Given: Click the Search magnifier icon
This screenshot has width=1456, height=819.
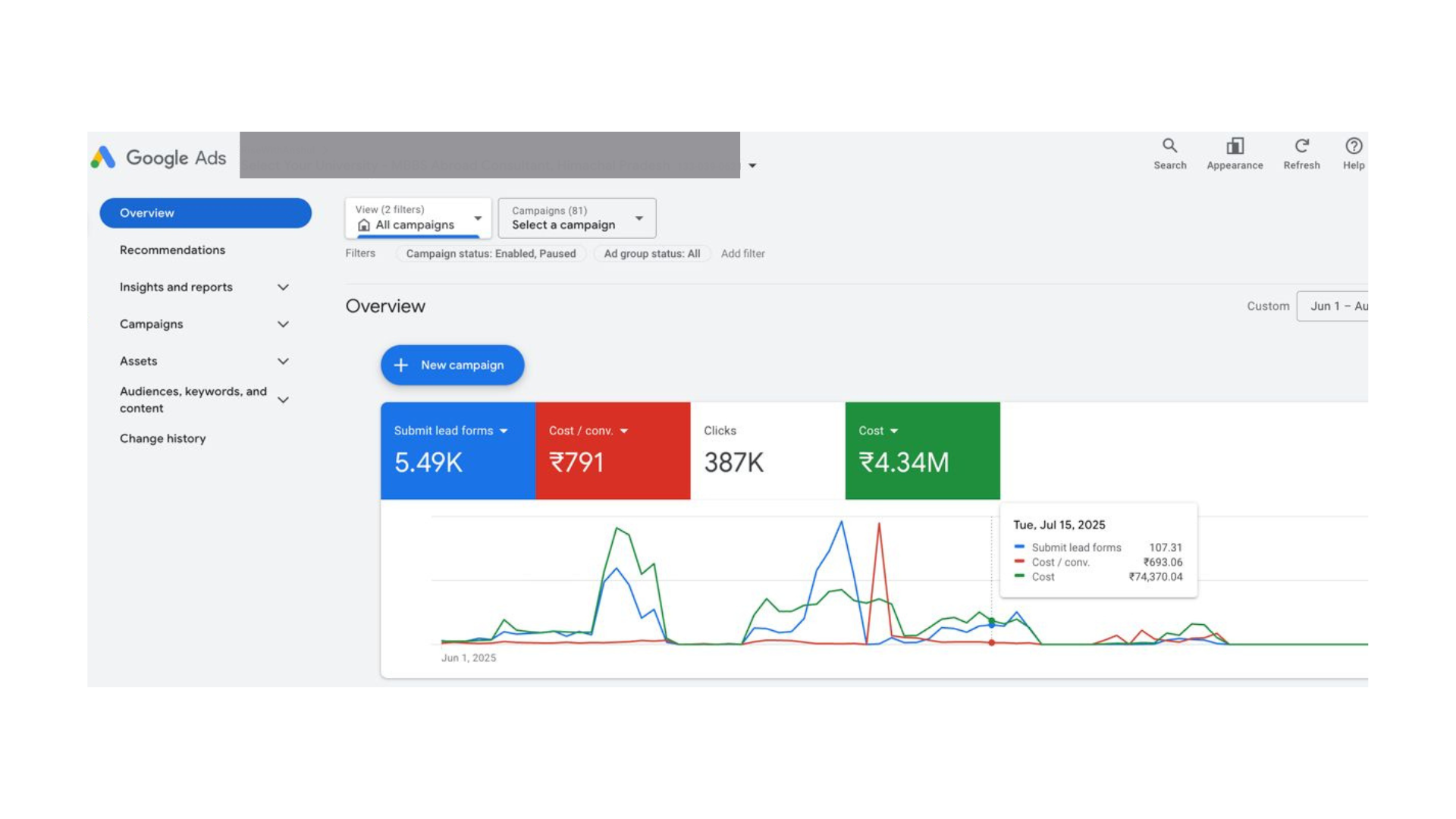Looking at the screenshot, I should 1169,146.
